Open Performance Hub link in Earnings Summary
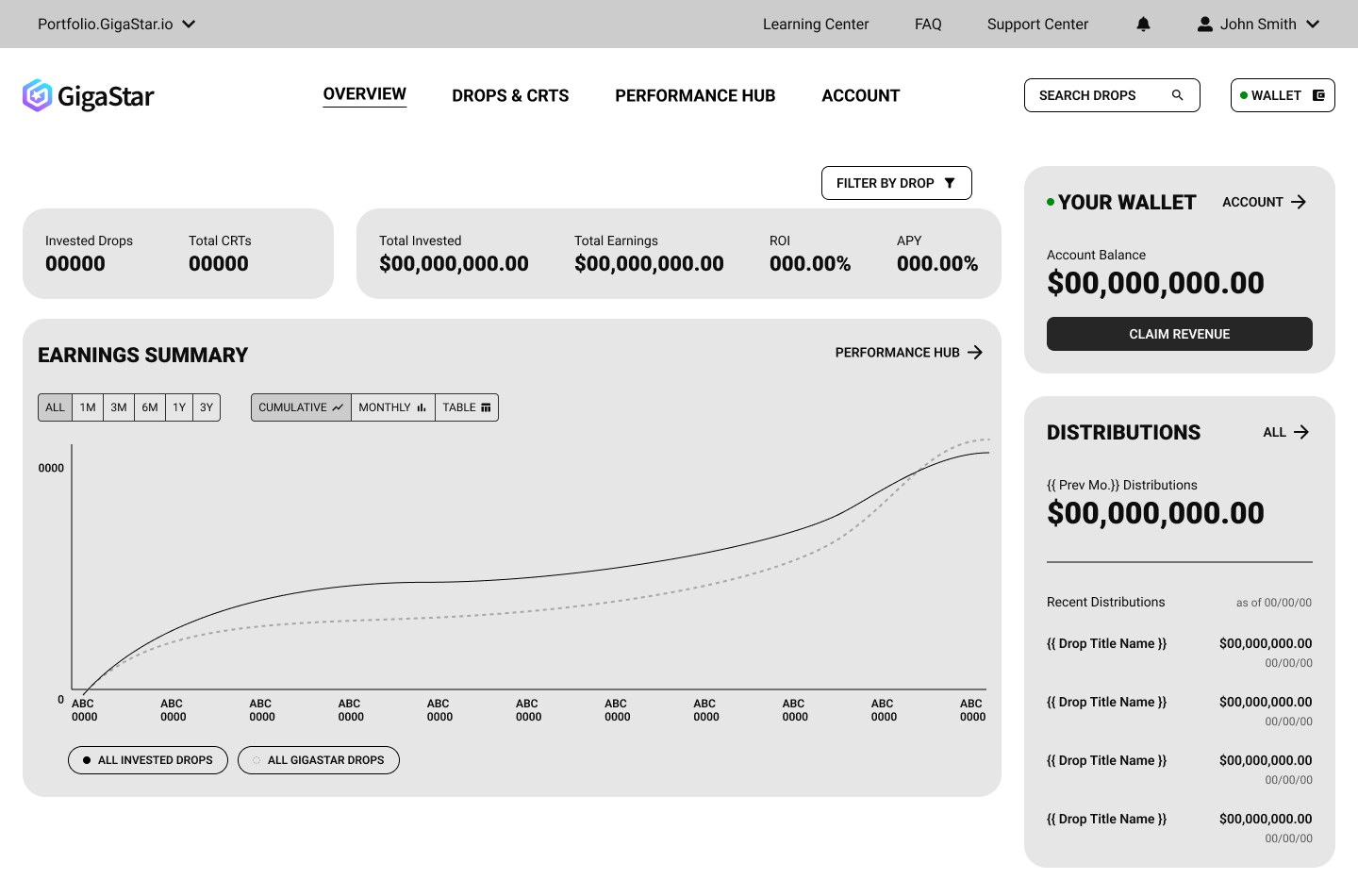 pyautogui.click(x=909, y=353)
